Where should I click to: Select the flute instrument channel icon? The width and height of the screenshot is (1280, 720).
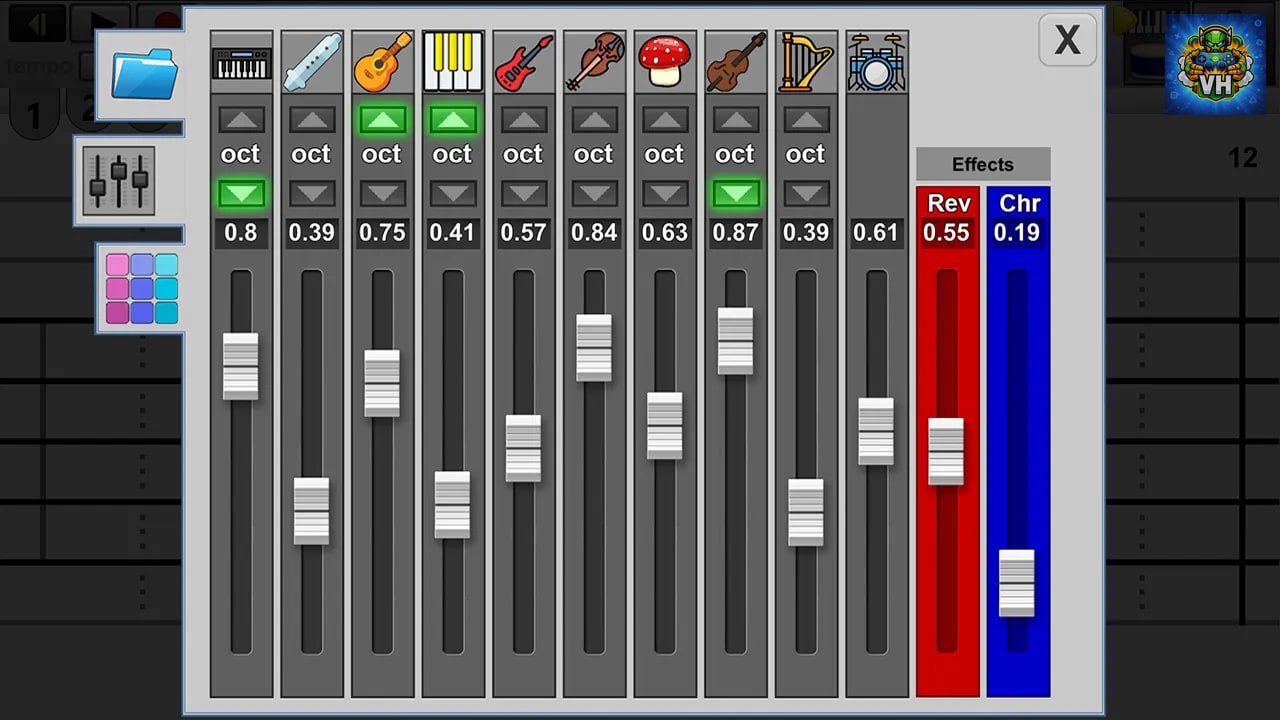pyautogui.click(x=312, y=62)
